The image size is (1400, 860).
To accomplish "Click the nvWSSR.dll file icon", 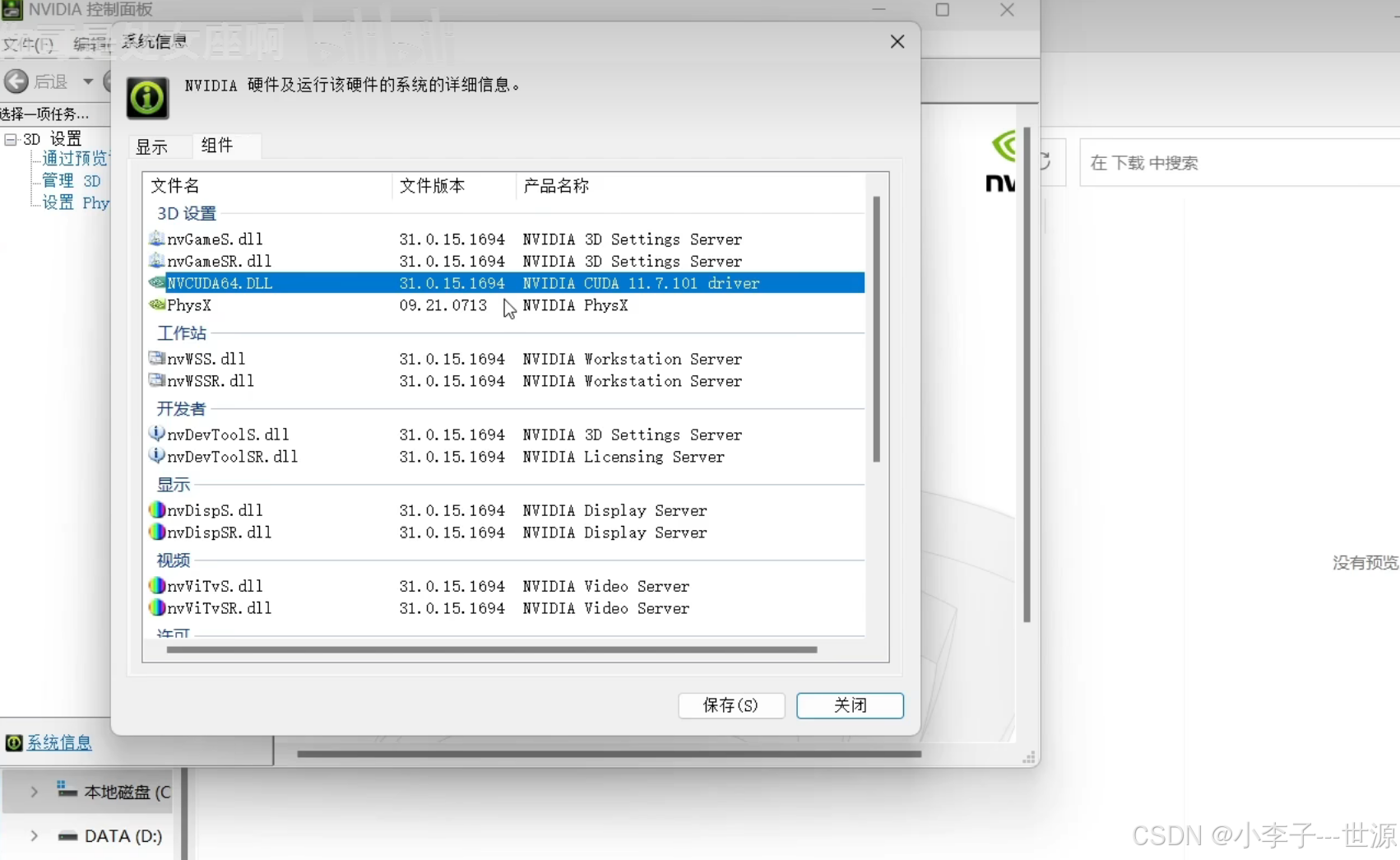I will point(156,380).
